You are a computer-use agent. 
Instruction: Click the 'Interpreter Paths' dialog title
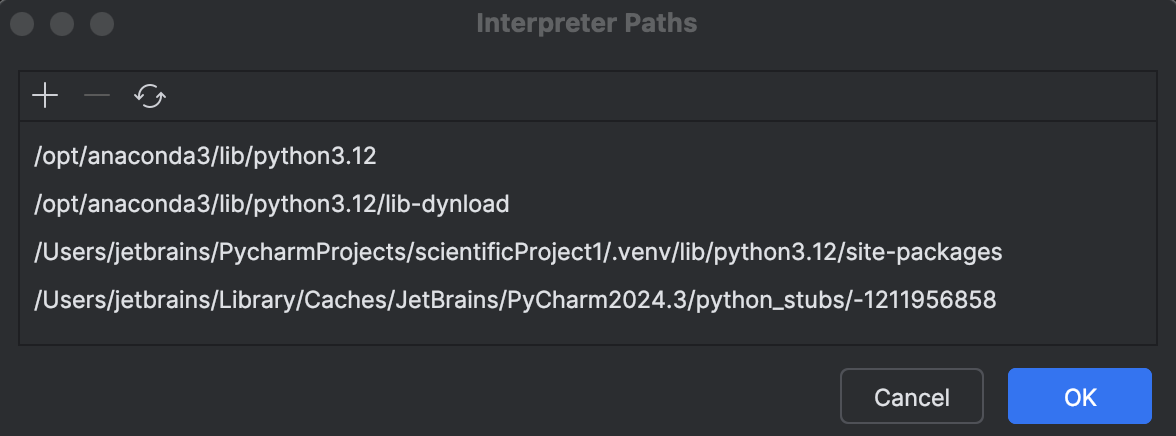coord(586,23)
